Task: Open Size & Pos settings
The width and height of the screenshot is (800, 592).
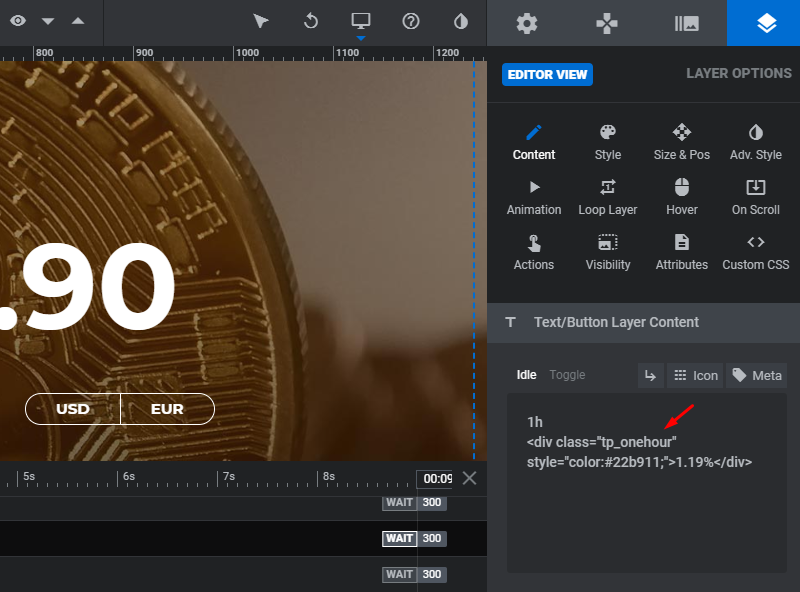Action: (x=682, y=142)
